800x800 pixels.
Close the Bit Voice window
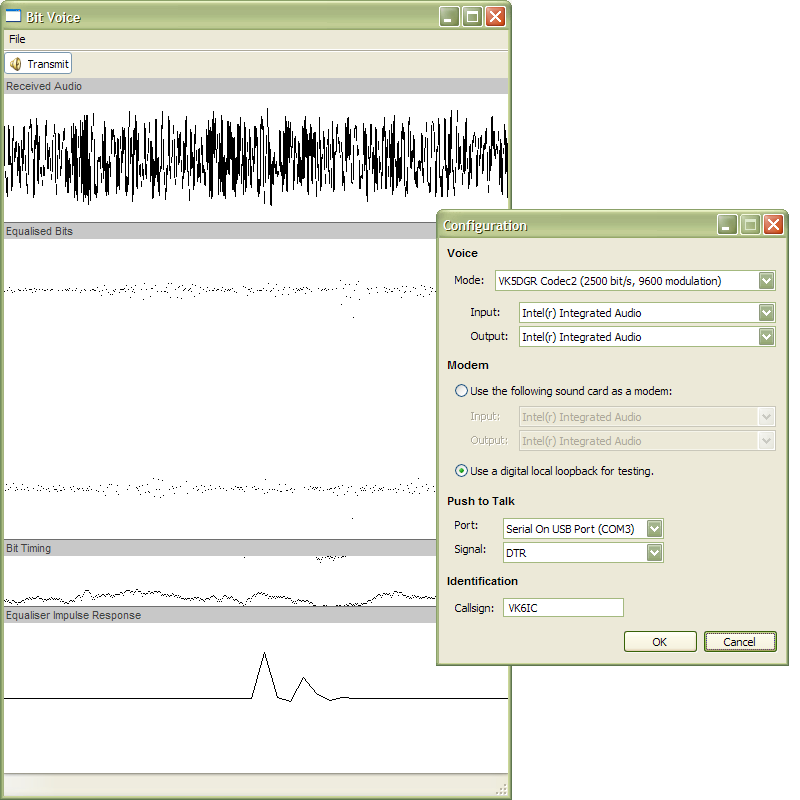point(495,17)
